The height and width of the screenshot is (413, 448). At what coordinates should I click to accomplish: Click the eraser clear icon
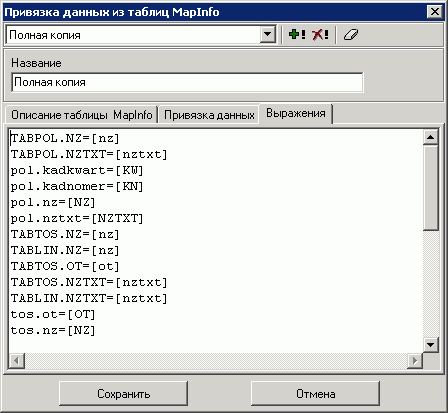tap(351, 34)
